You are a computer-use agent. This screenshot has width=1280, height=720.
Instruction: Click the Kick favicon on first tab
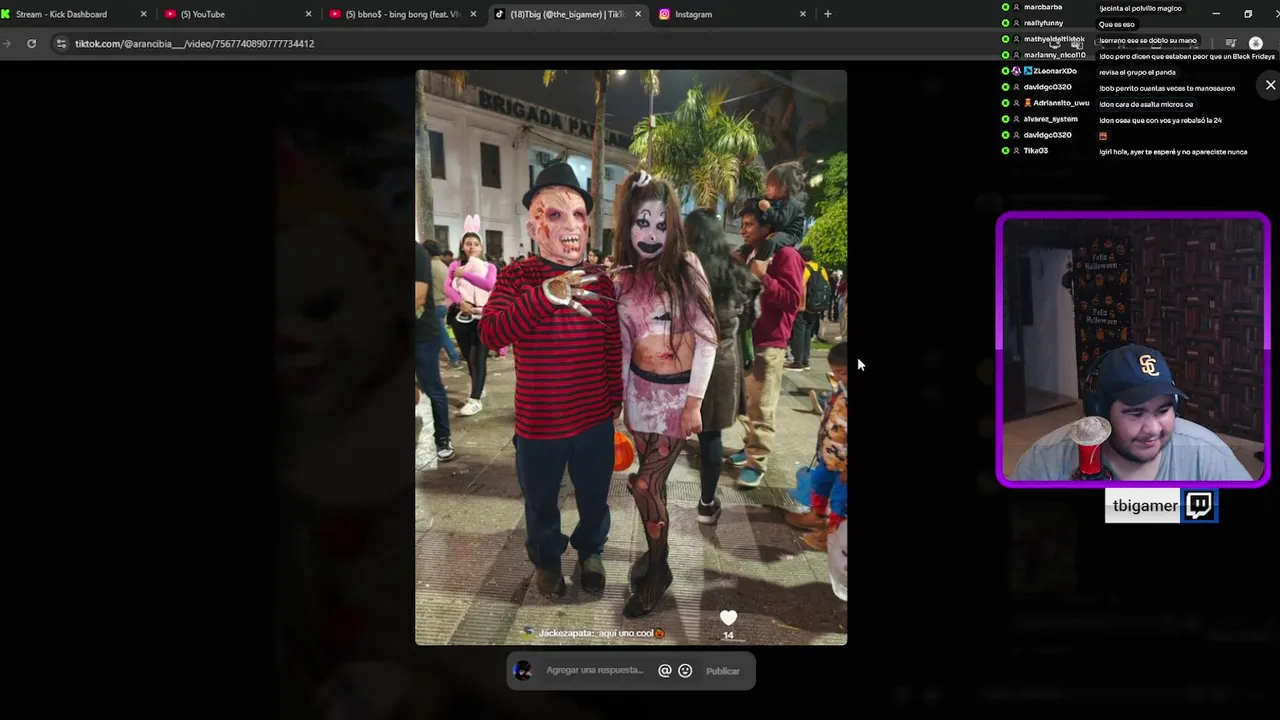coord(6,14)
